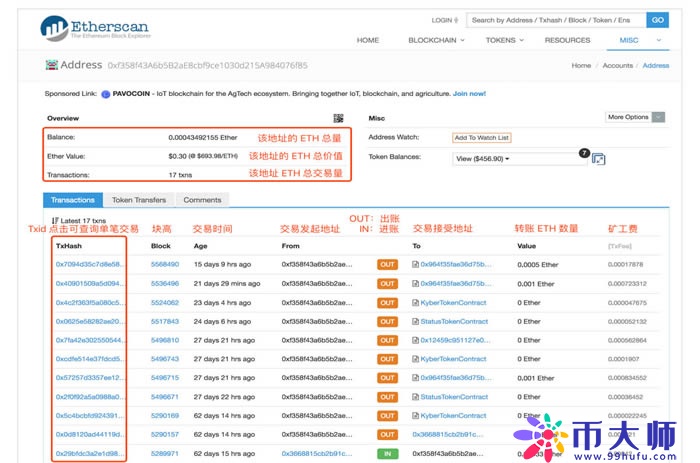700x463 pixels.
Task: Click the contract icon in block 5524062 row
Action: coord(415,303)
